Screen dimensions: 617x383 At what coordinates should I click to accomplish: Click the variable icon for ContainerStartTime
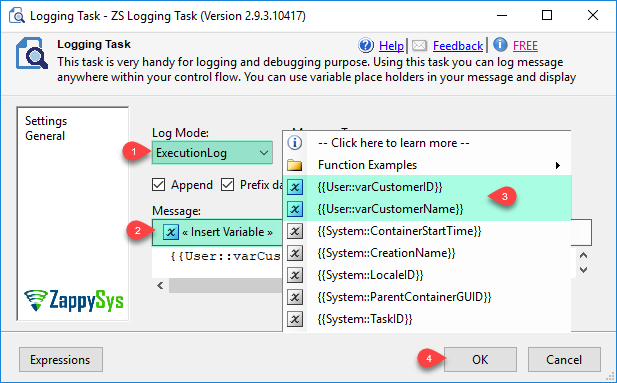(x=295, y=231)
